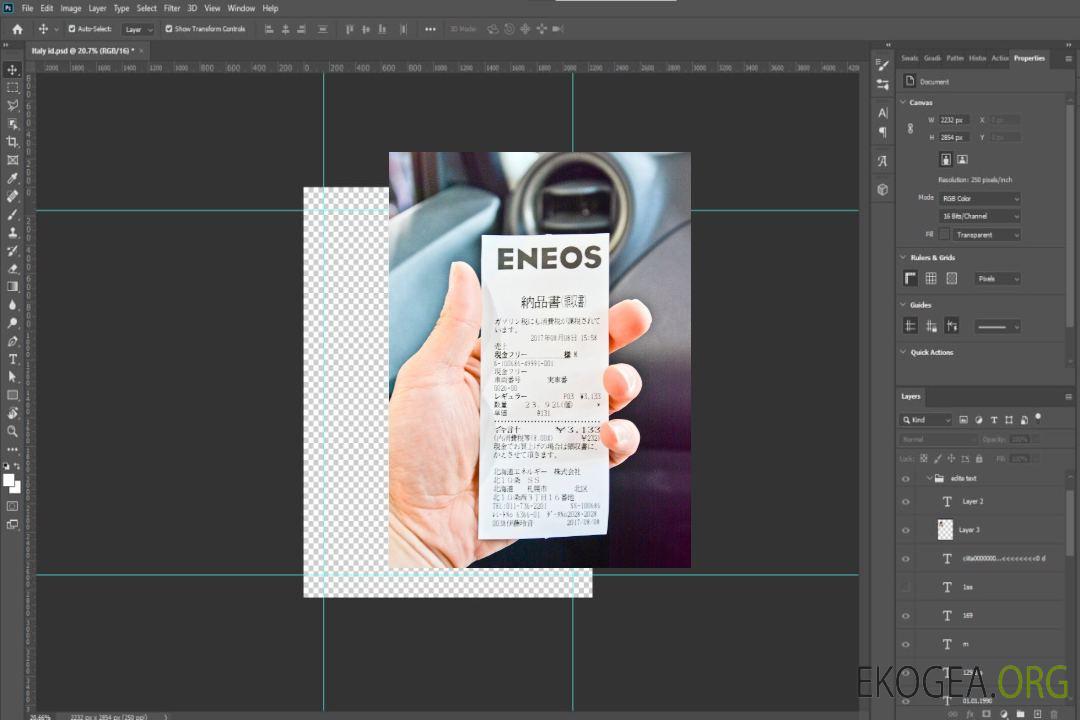Select the Eyedropper tool

click(12, 178)
